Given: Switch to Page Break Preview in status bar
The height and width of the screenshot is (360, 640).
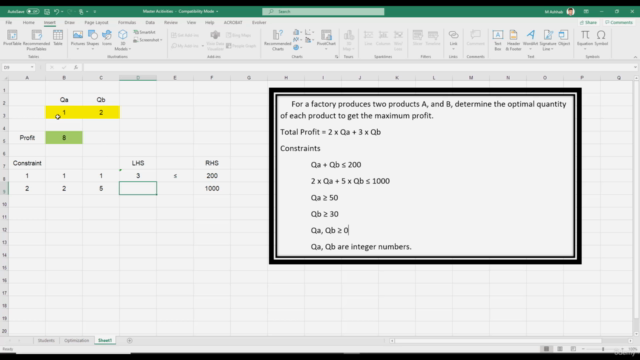Looking at the screenshot, I should click(x=573, y=349).
